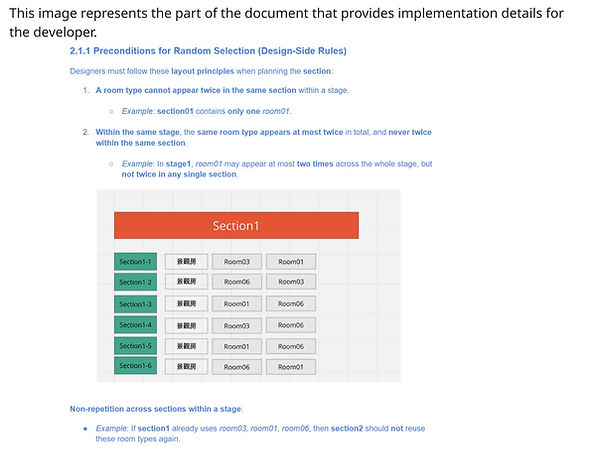Click the Chinese-labeled box beside Section1-6

pyautogui.click(x=186, y=366)
